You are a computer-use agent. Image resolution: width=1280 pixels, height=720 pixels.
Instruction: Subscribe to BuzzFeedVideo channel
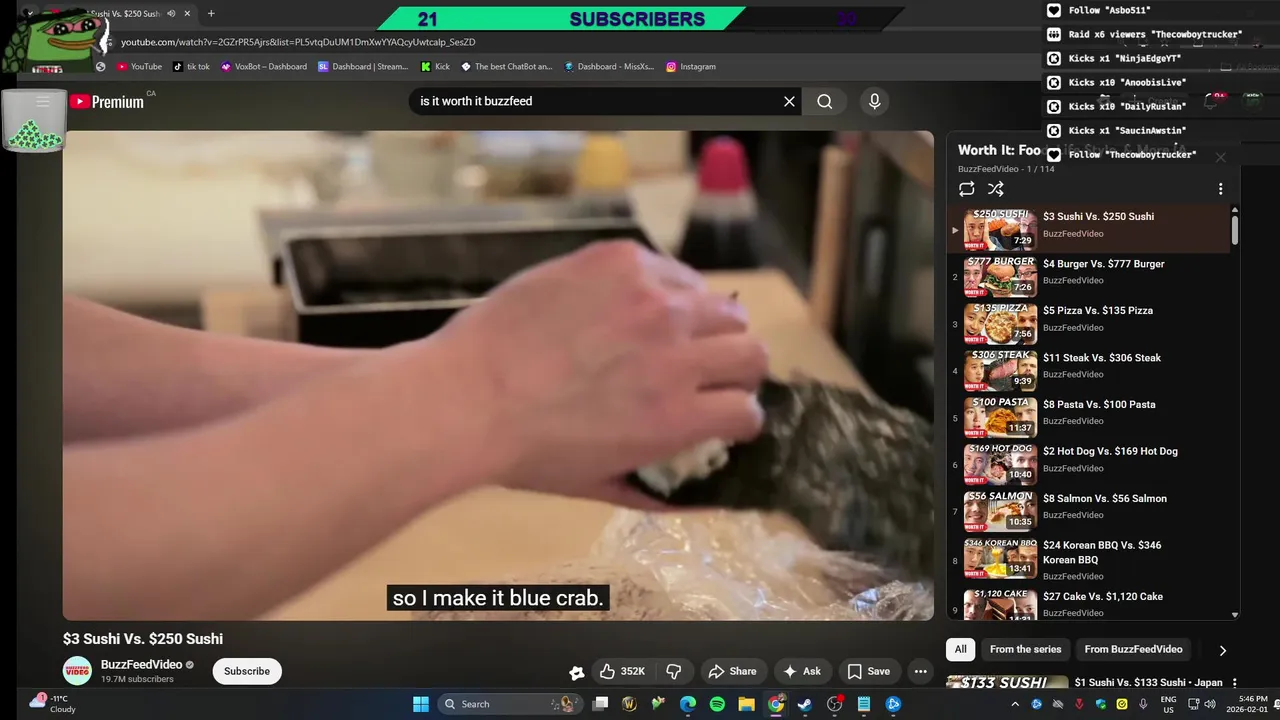246,671
